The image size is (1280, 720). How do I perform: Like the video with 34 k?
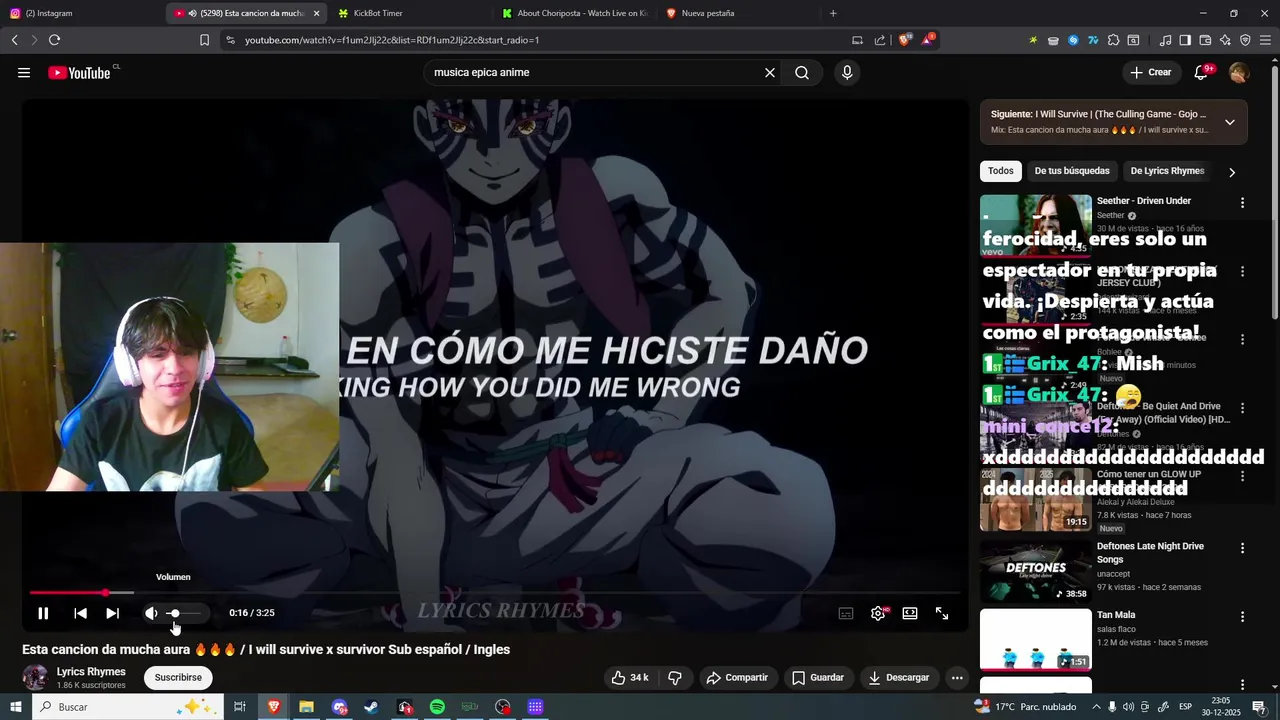click(x=630, y=678)
